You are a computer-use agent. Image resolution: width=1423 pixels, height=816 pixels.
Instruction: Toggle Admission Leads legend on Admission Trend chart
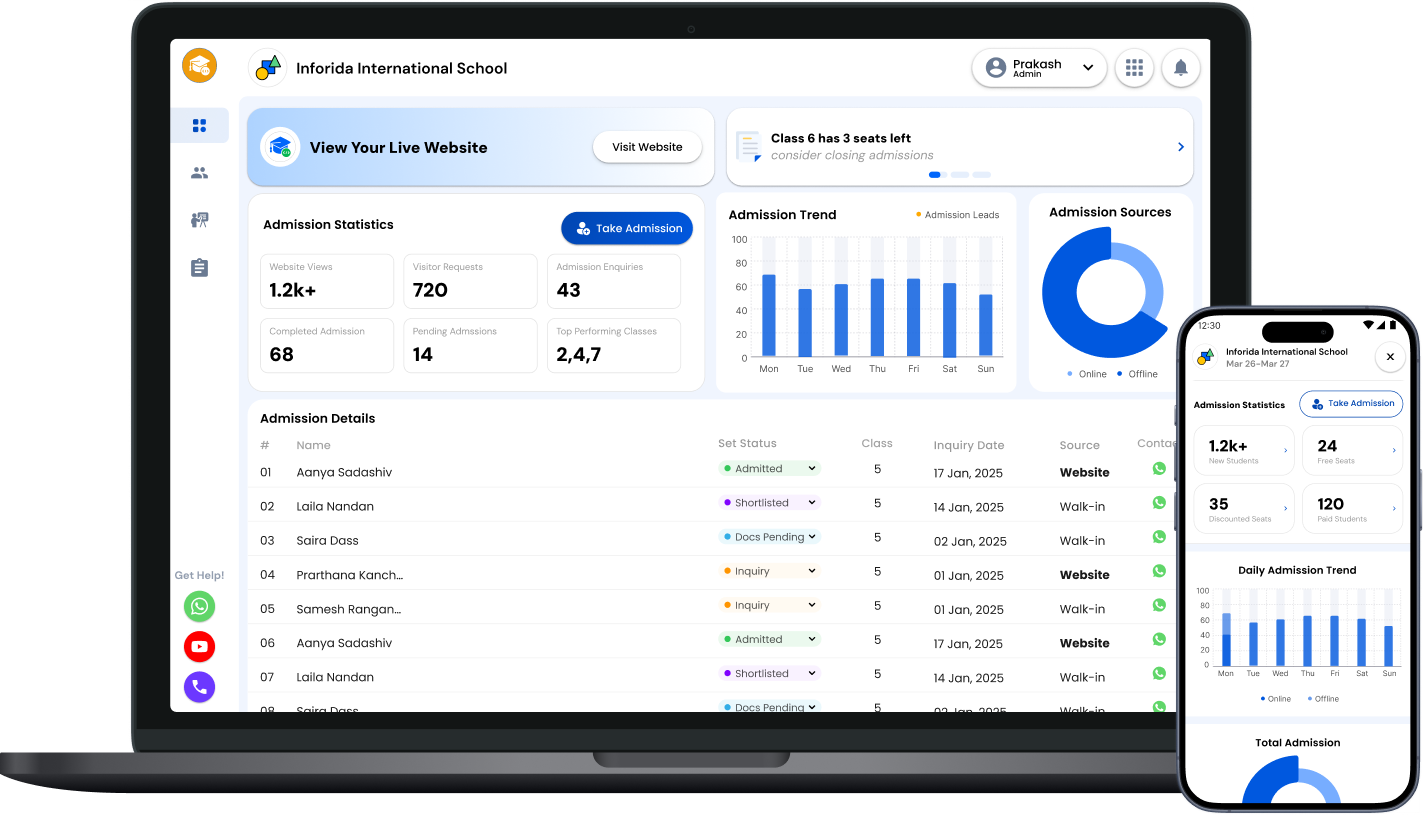pyautogui.click(x=956, y=214)
